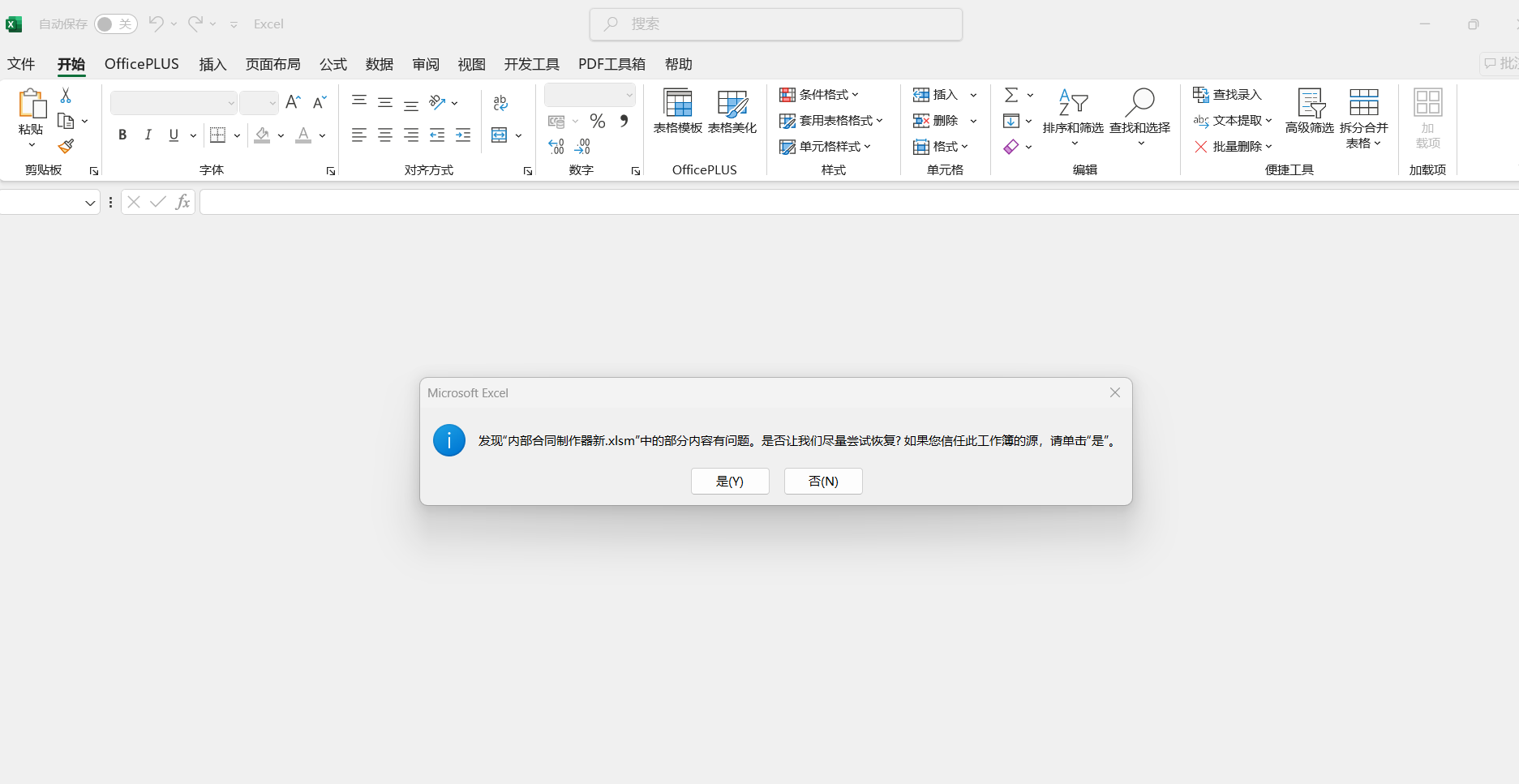The width and height of the screenshot is (1519, 784).
Task: Switch to the OfficePLUS tab
Action: (142, 64)
